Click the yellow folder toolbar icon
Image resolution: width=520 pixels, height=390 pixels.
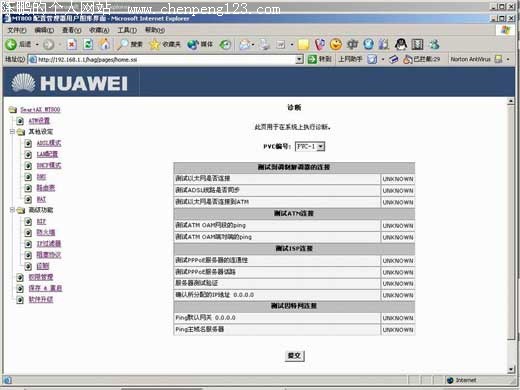click(303, 44)
